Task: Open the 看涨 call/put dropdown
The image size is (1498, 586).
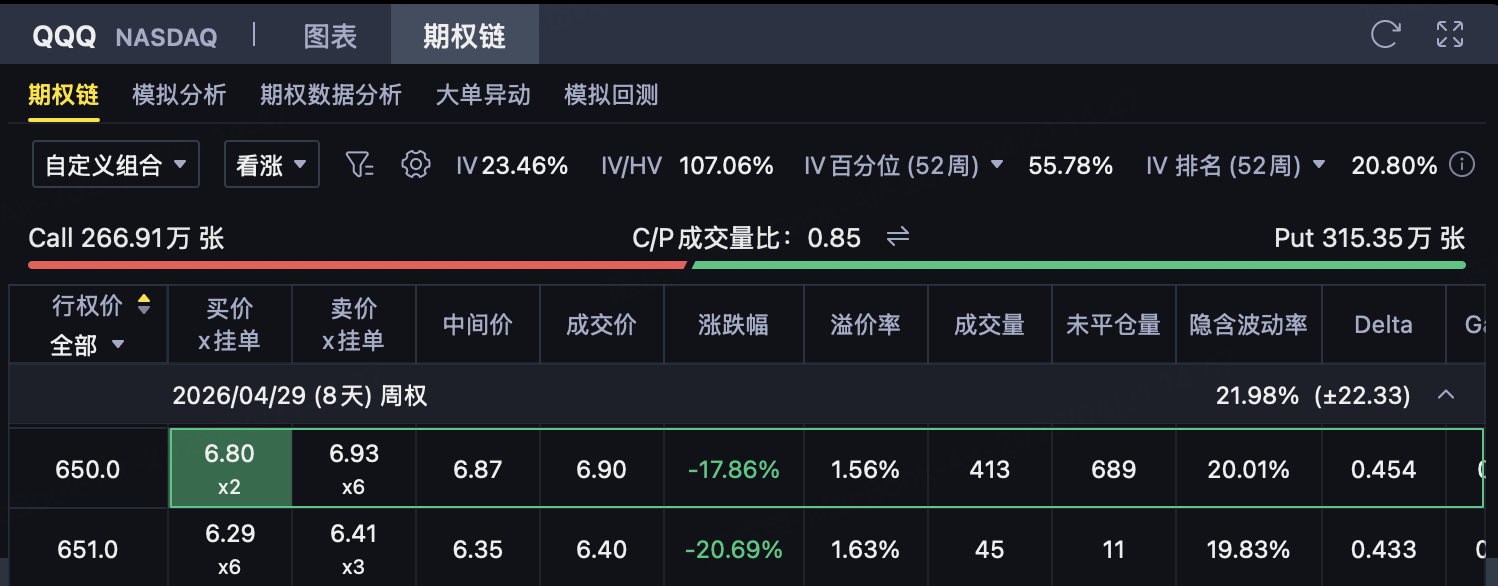Action: (271, 165)
